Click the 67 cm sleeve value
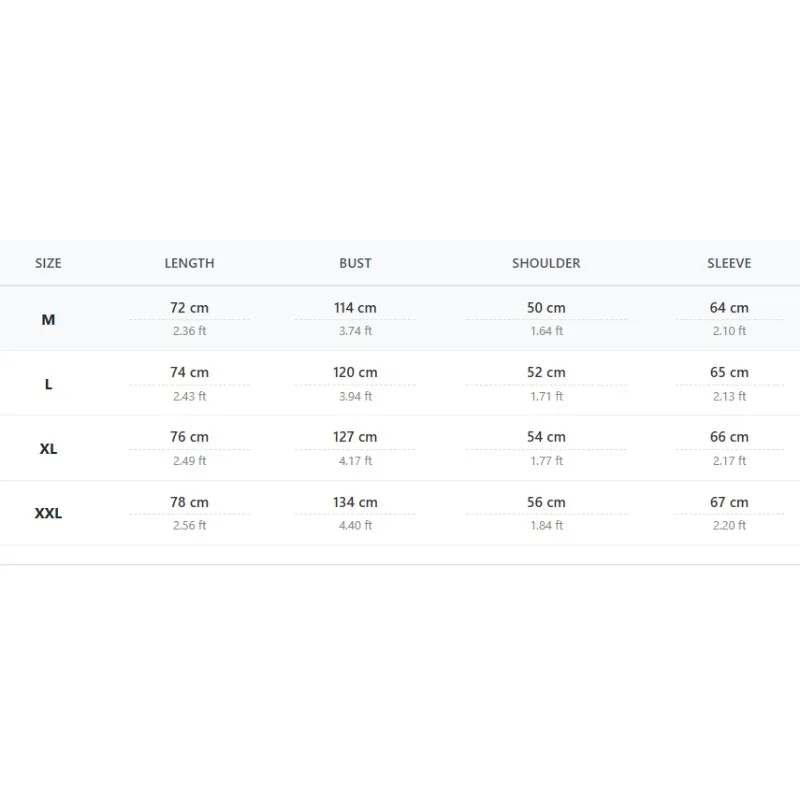Image resolution: width=800 pixels, height=800 pixels. 729,502
